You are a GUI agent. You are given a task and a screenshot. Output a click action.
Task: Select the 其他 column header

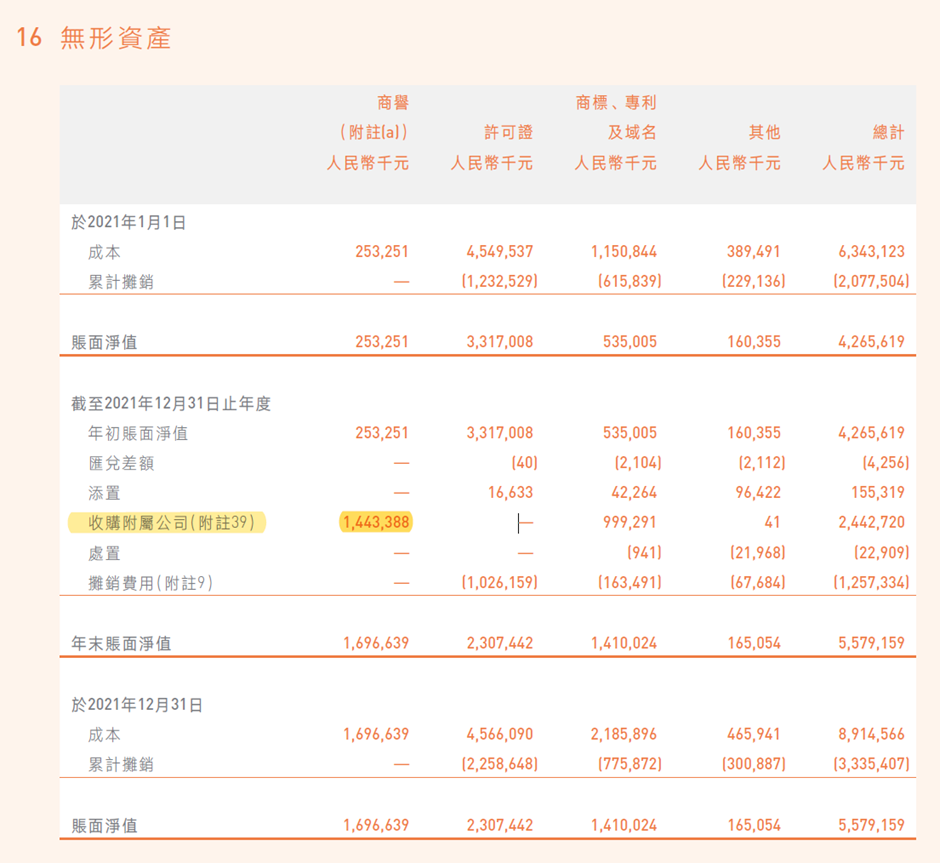(764, 132)
